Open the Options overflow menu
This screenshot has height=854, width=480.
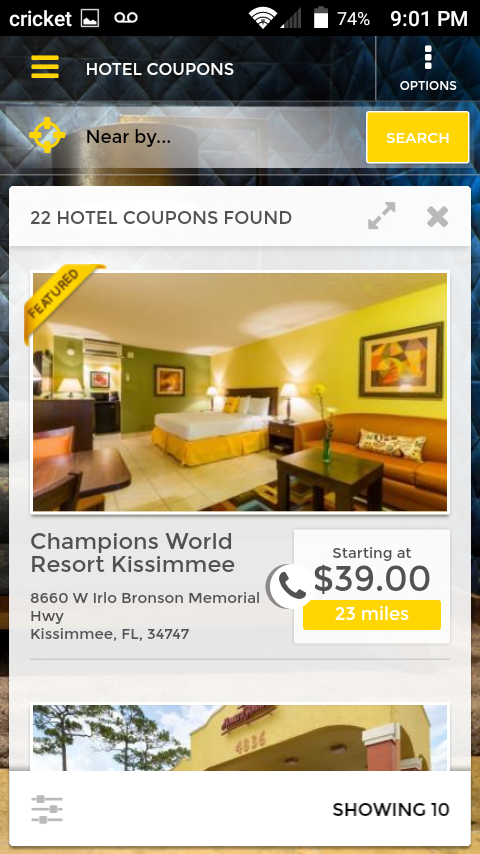coord(428,69)
